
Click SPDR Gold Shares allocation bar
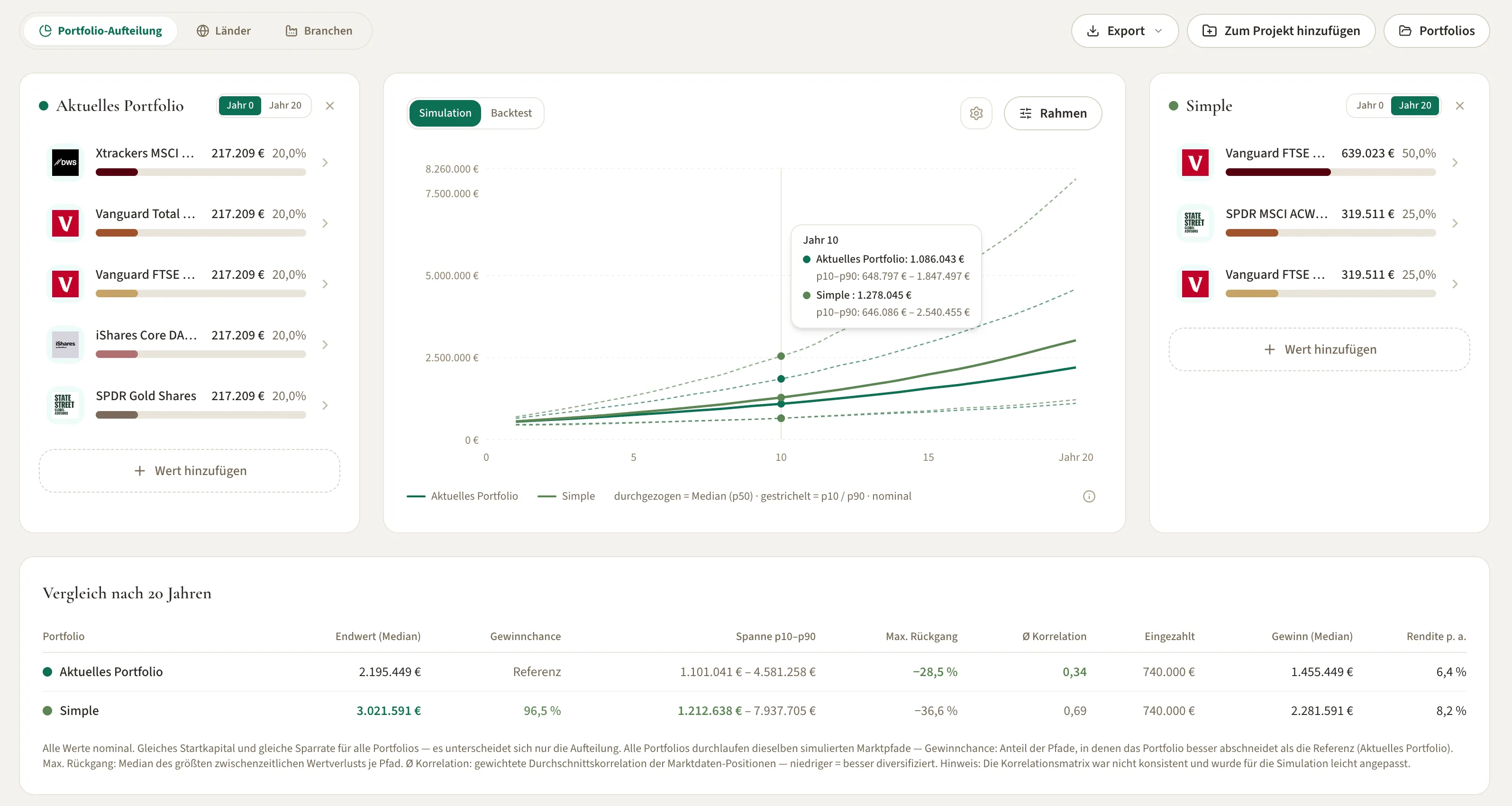(x=201, y=415)
